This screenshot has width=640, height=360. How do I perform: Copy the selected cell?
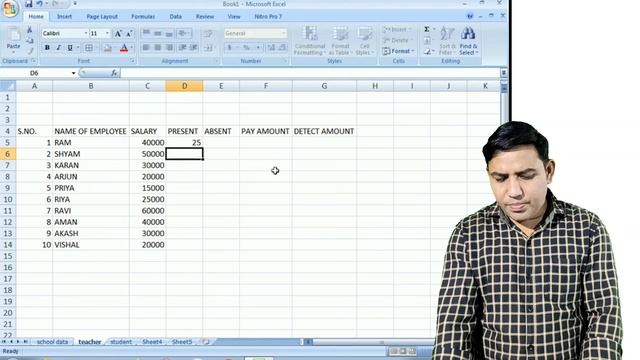click(29, 40)
